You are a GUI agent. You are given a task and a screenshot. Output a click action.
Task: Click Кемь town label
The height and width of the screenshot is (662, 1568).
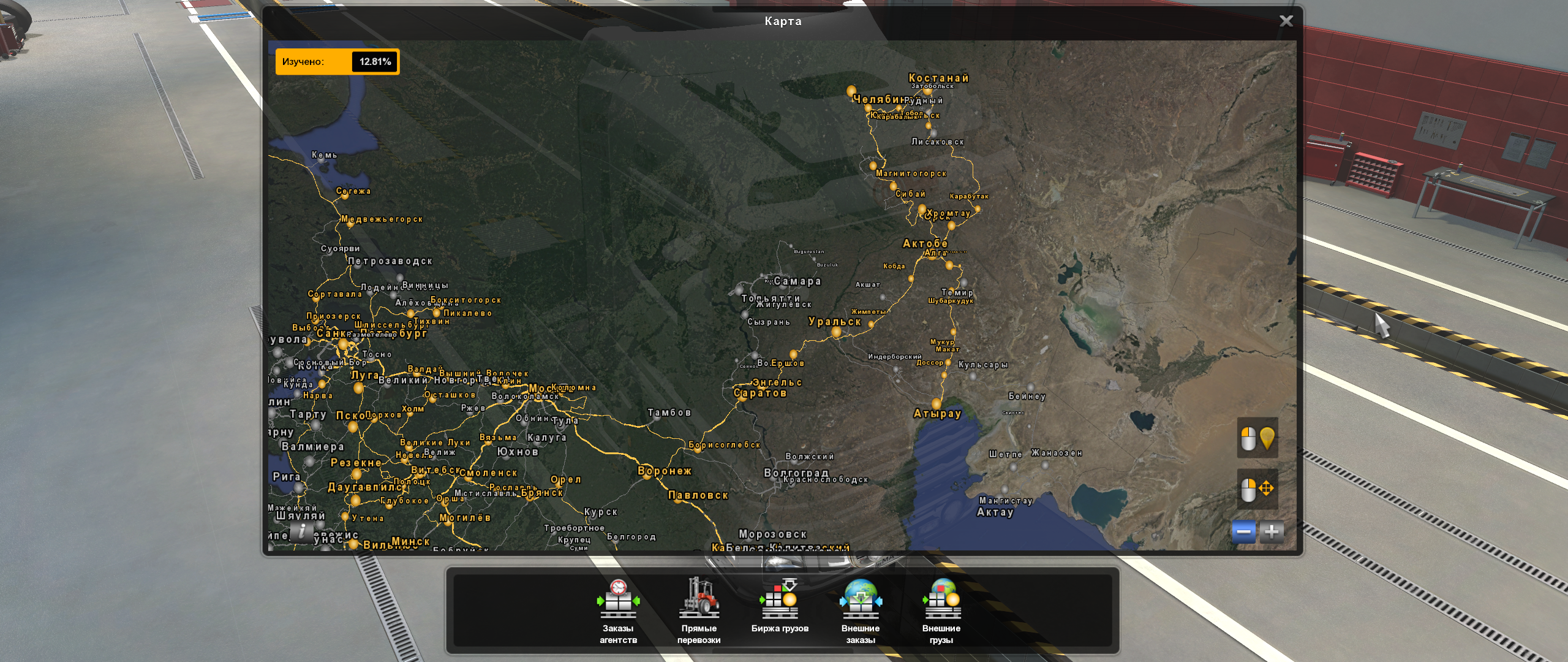click(324, 155)
